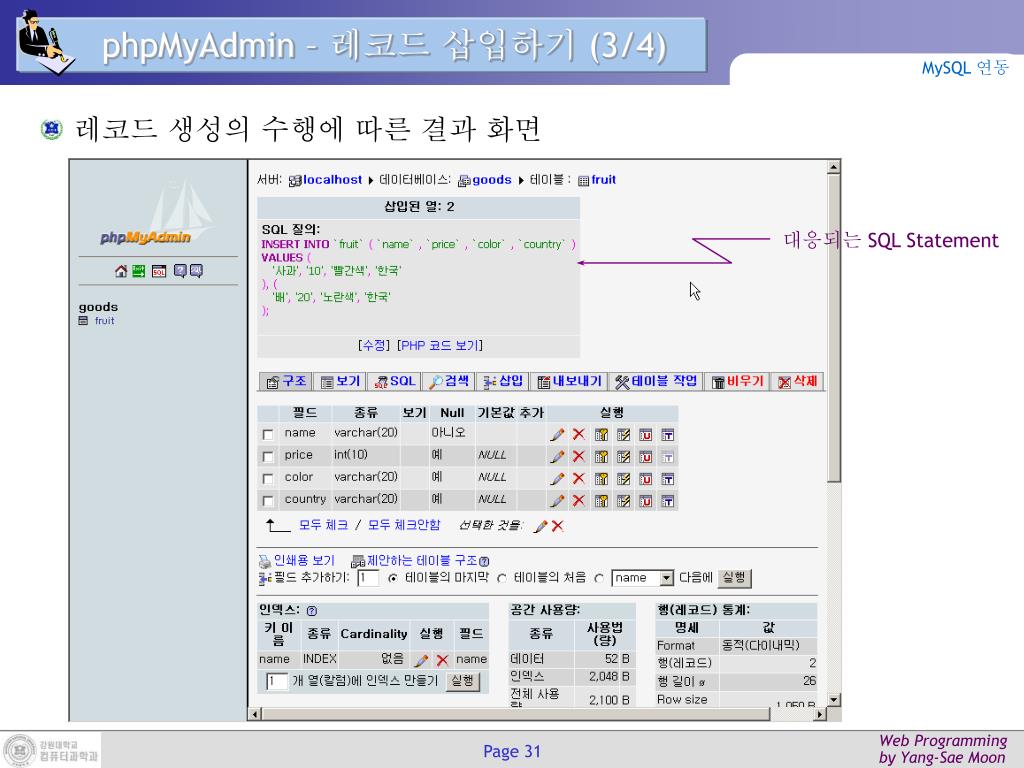This screenshot has height=768, width=1024.
Task: Switch to the 구조 tab
Action: [286, 381]
